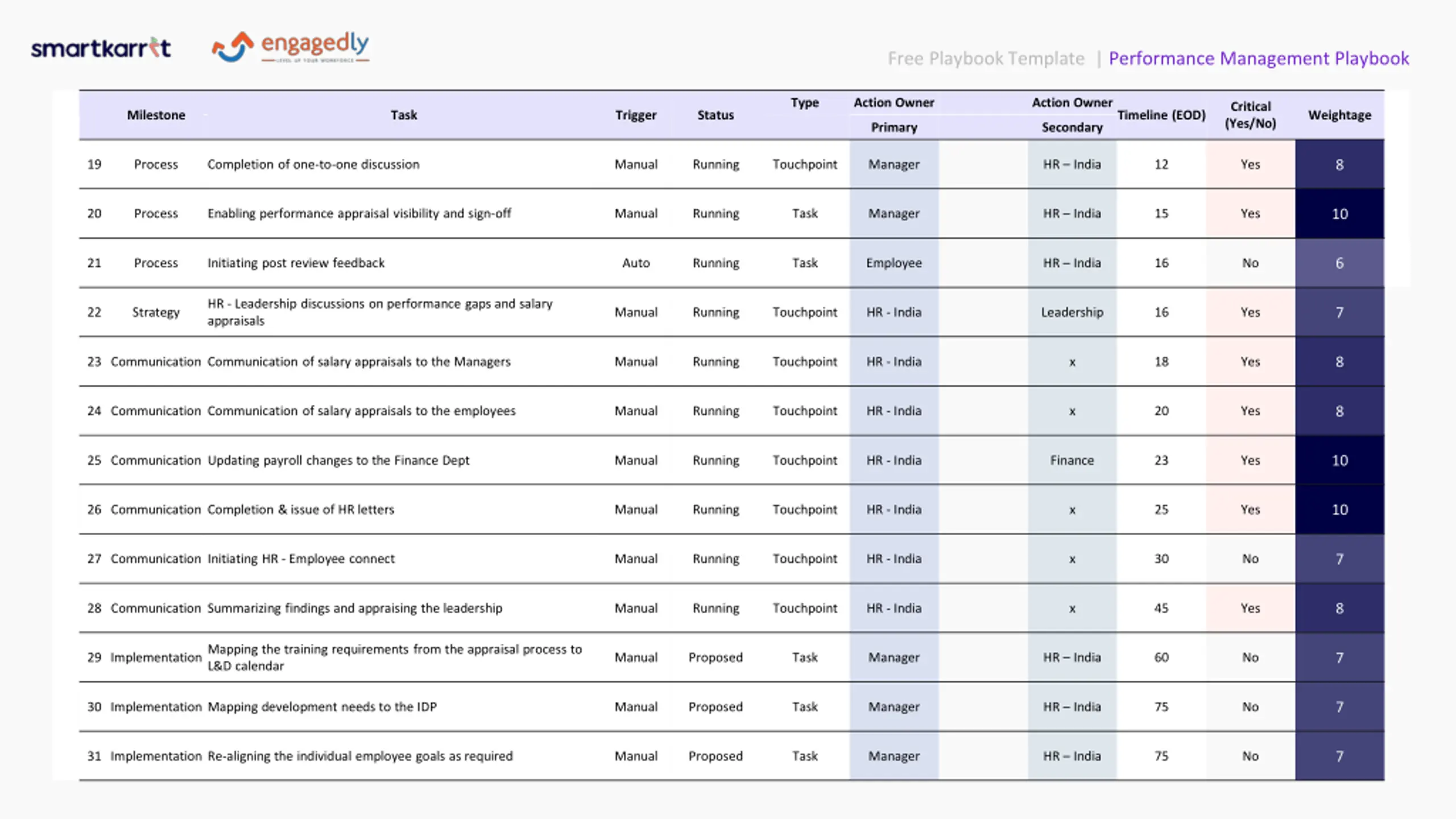Click timeline value 45 in row 28
Screen dimensions: 1456x819
1161,608
